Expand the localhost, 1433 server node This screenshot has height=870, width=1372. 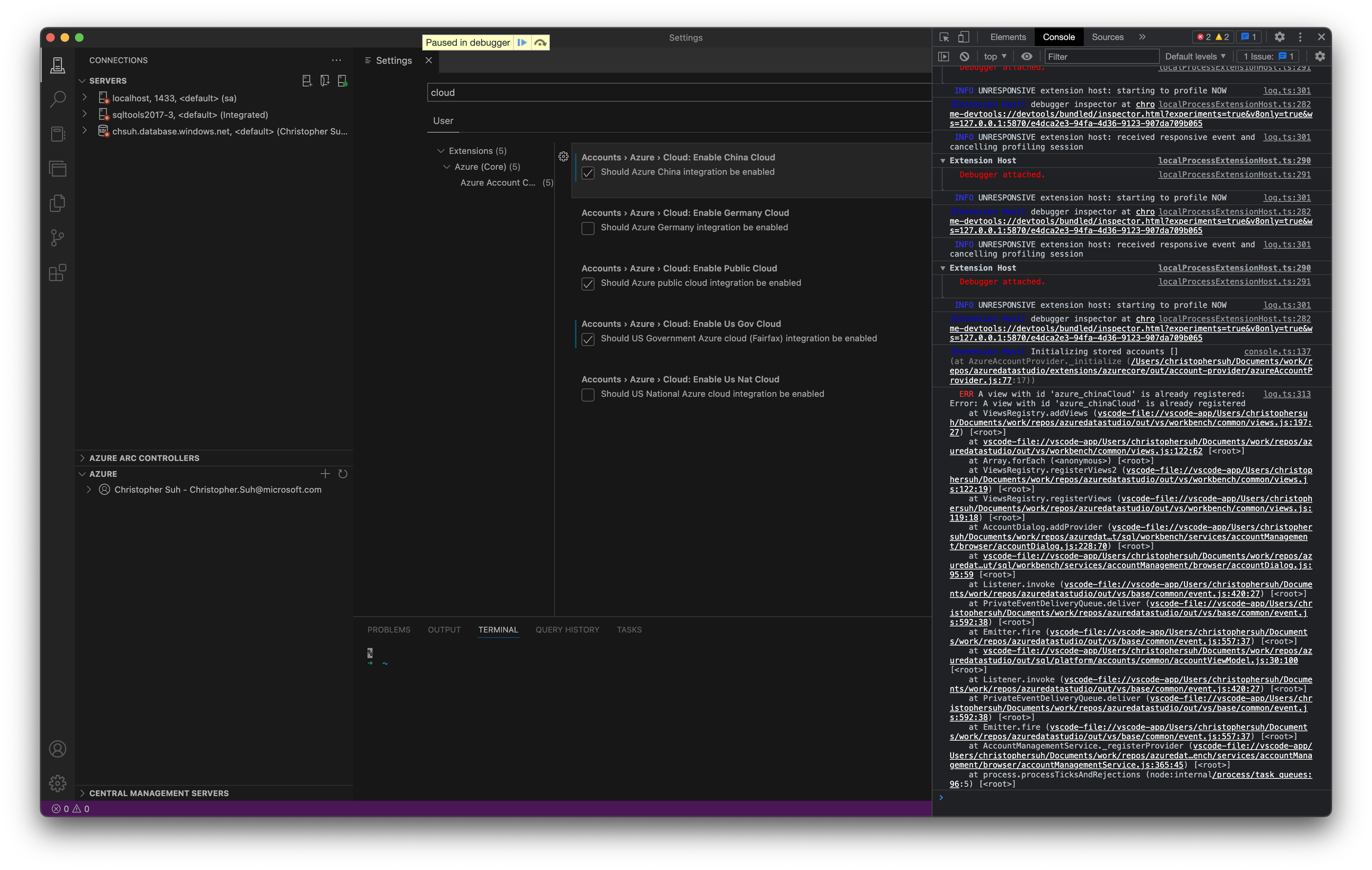pyautogui.click(x=85, y=98)
